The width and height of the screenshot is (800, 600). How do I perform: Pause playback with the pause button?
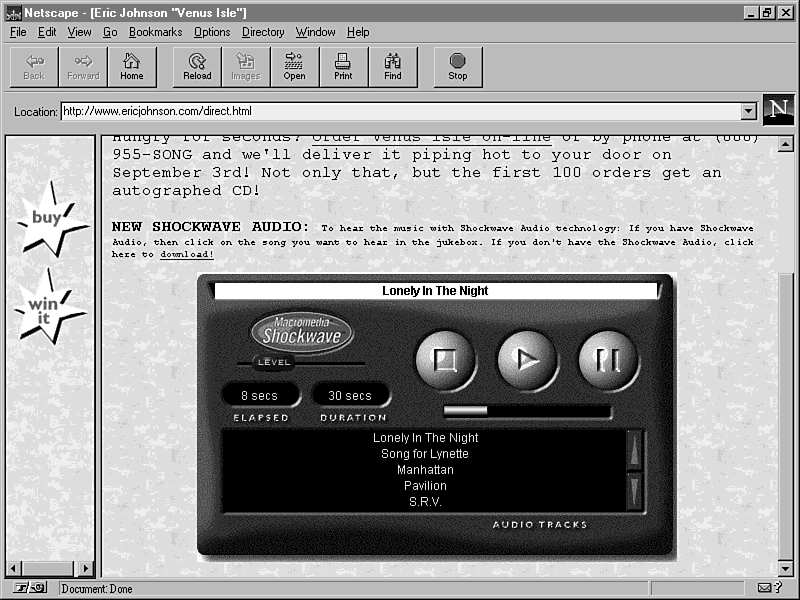pos(608,360)
